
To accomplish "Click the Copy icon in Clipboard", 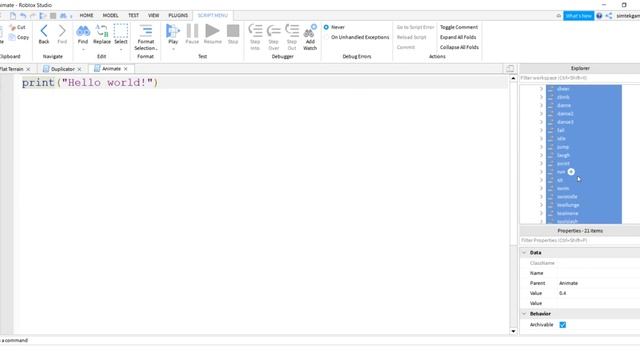I will [12, 37].
